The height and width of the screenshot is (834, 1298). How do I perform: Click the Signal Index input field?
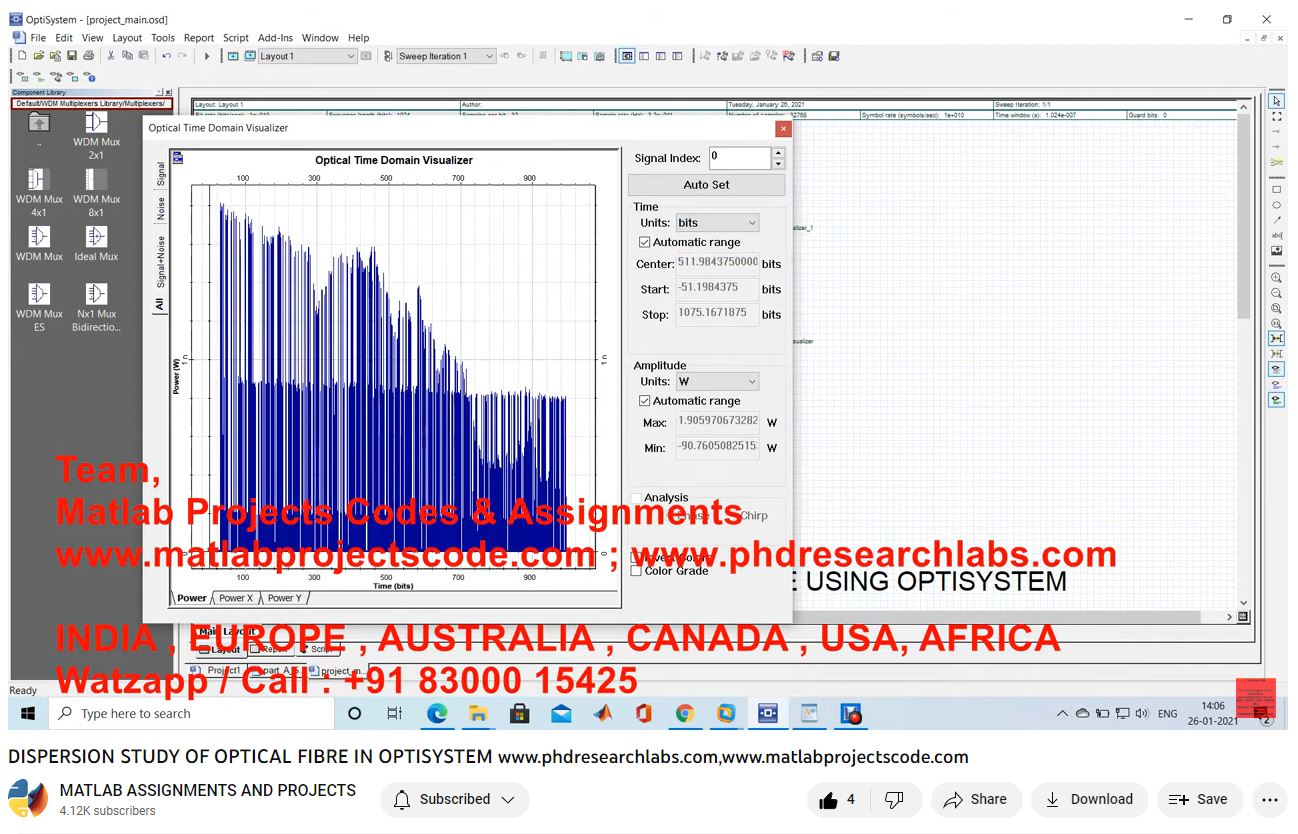click(x=740, y=158)
